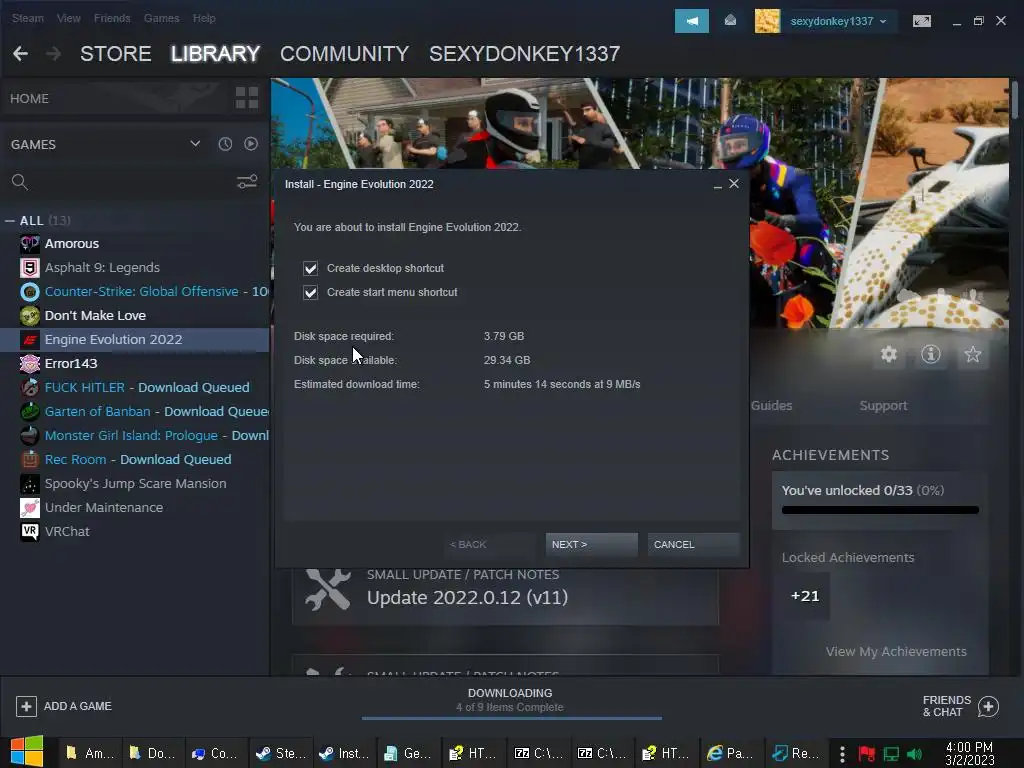Select Don't Make Love in library
Image resolution: width=1024 pixels, height=768 pixels.
pyautogui.click(x=136, y=316)
